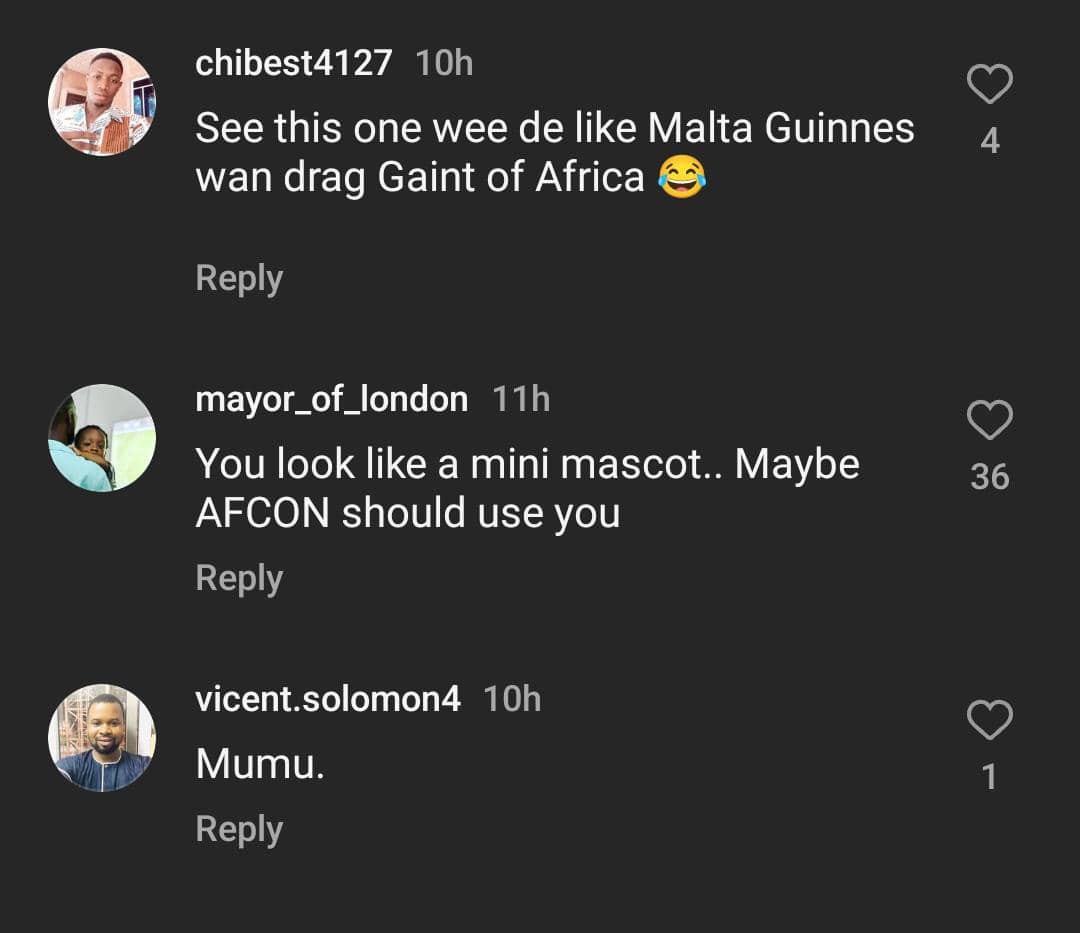Image resolution: width=1080 pixels, height=933 pixels.
Task: Open the 1 like count on Mumu comment
Action: tap(990, 777)
